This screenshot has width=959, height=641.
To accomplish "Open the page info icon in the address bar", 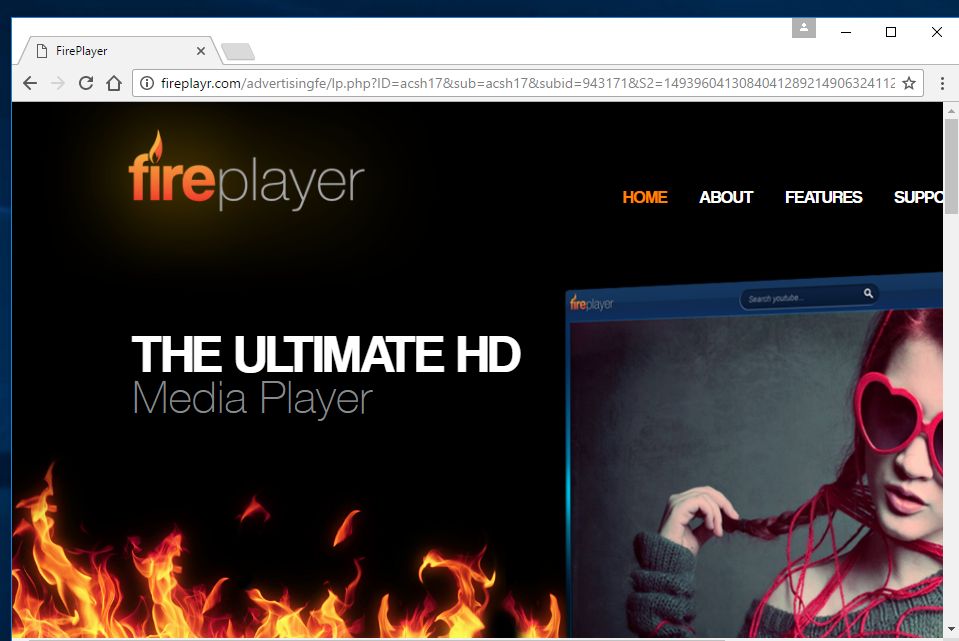I will coord(147,83).
